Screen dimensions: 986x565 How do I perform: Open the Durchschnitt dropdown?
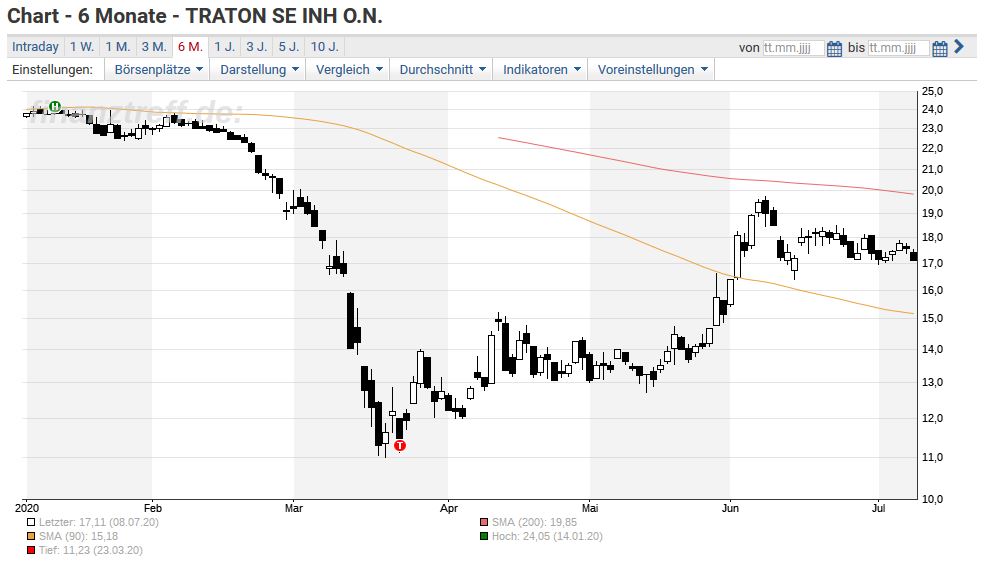pyautogui.click(x=442, y=69)
